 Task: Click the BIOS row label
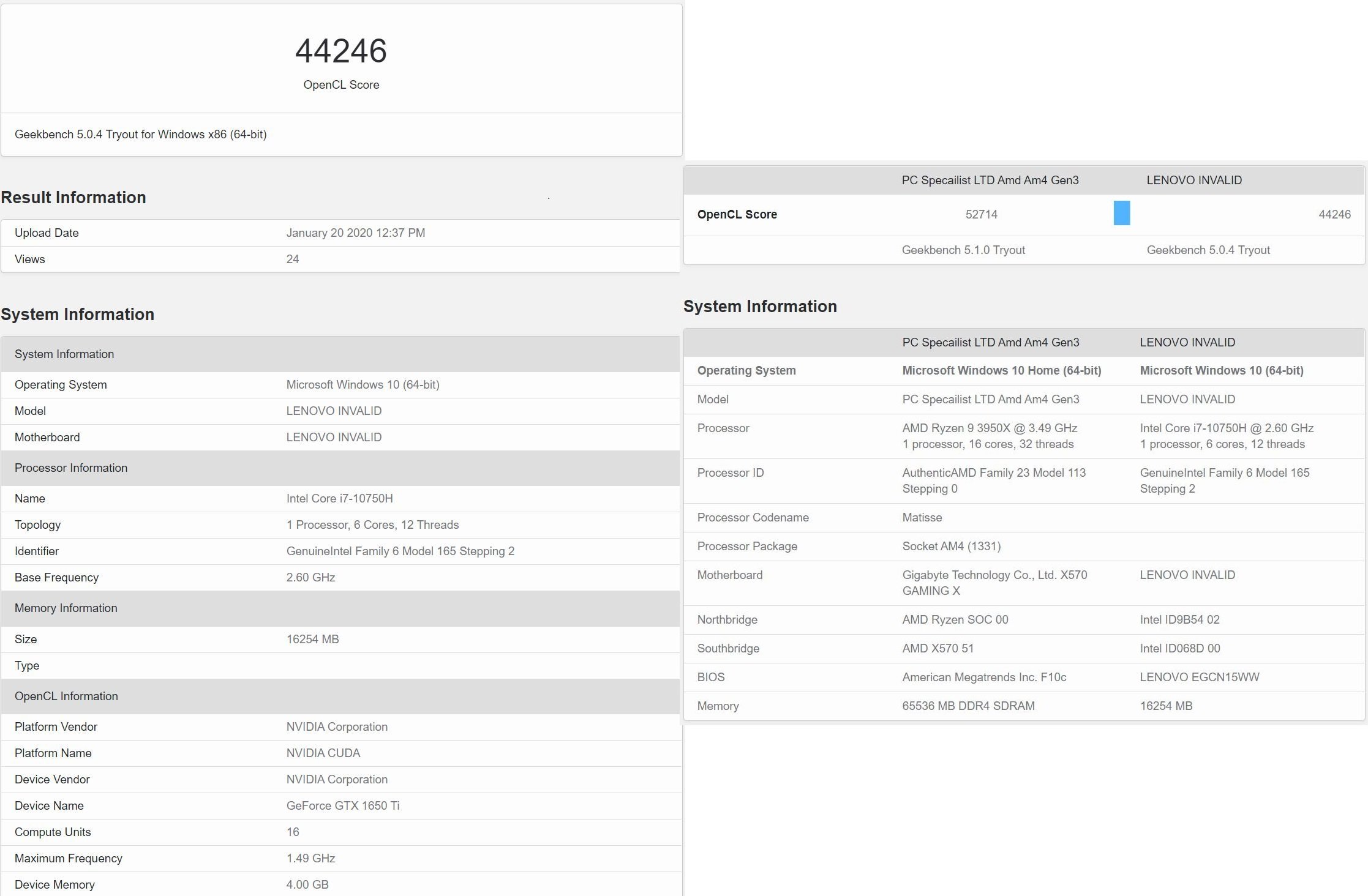coord(711,678)
